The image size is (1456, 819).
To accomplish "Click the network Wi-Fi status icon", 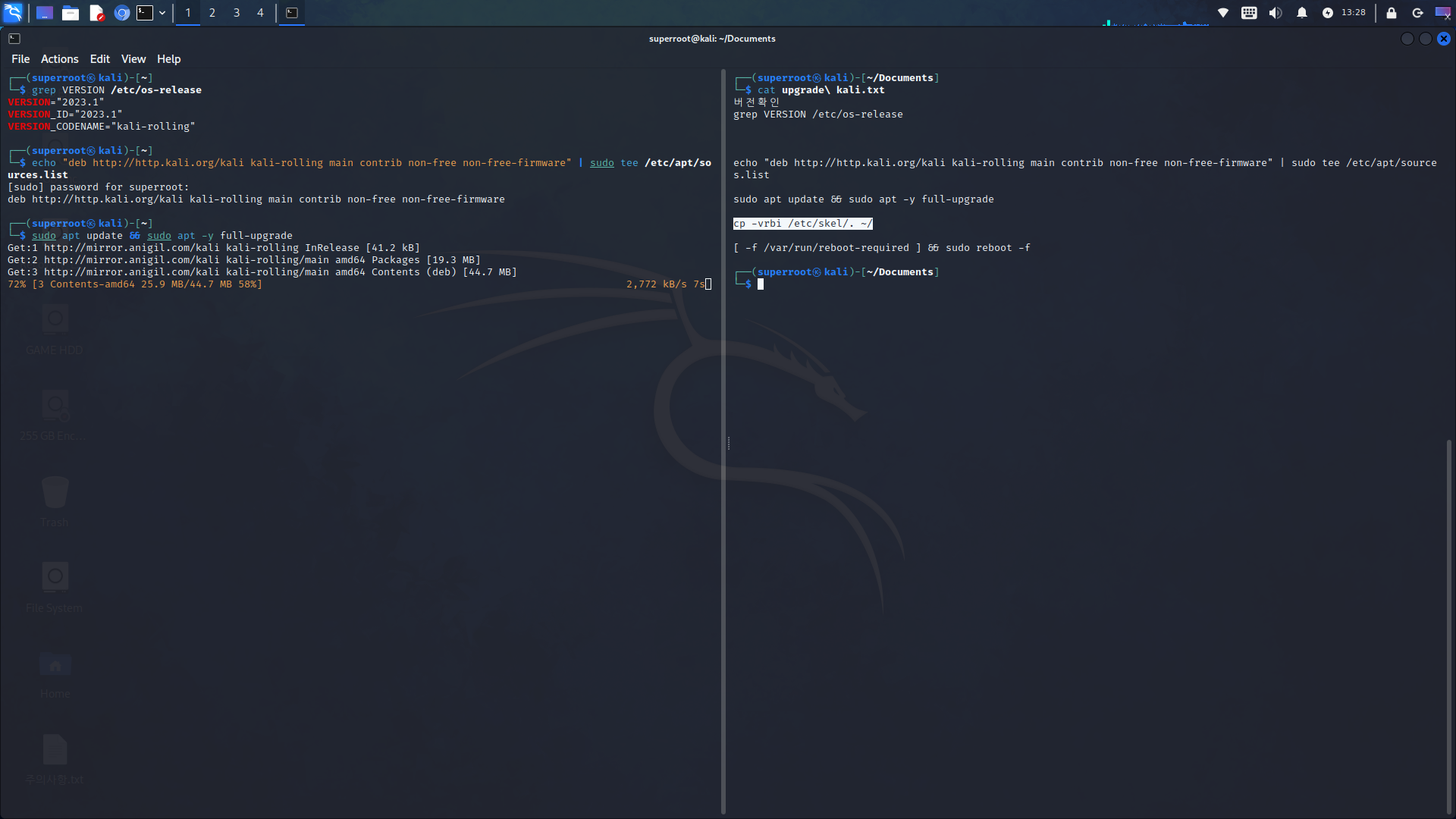I will coord(1223,13).
